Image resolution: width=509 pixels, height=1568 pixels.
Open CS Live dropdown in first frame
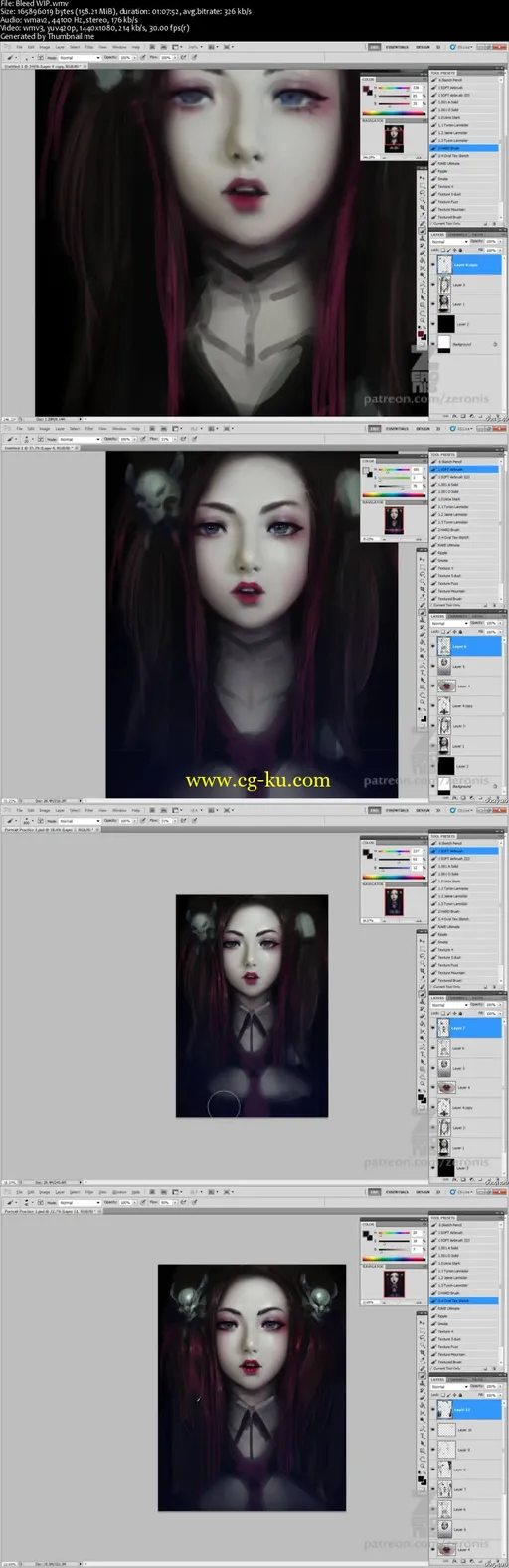[465, 47]
